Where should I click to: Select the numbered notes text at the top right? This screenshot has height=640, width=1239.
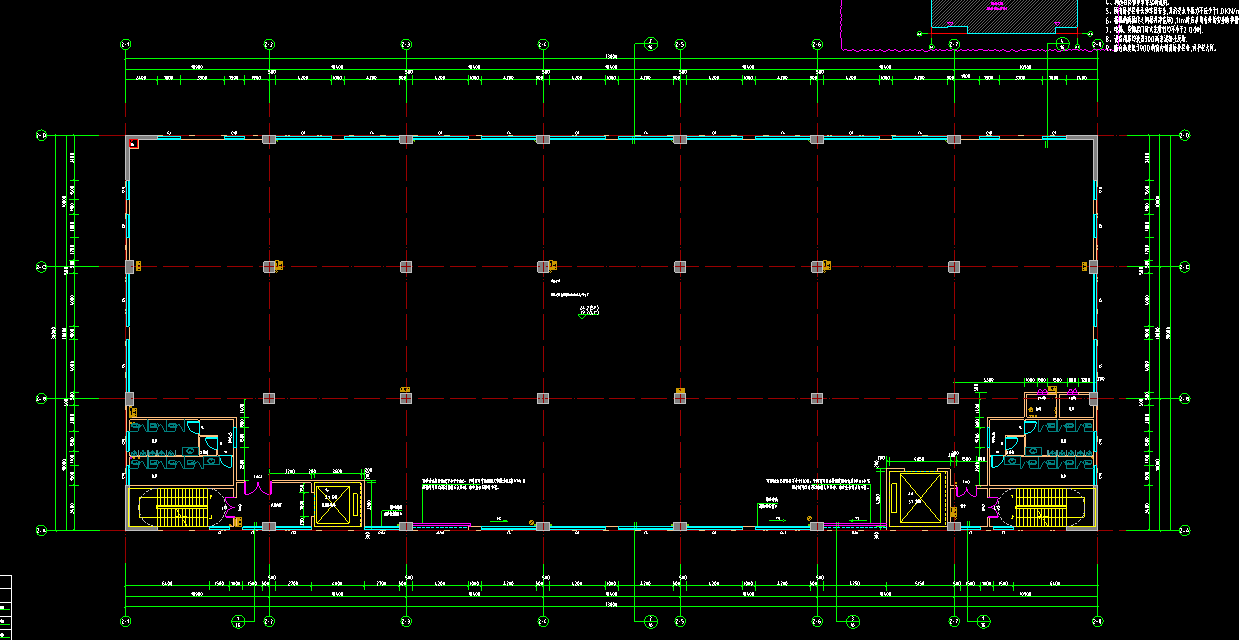(x=1170, y=25)
